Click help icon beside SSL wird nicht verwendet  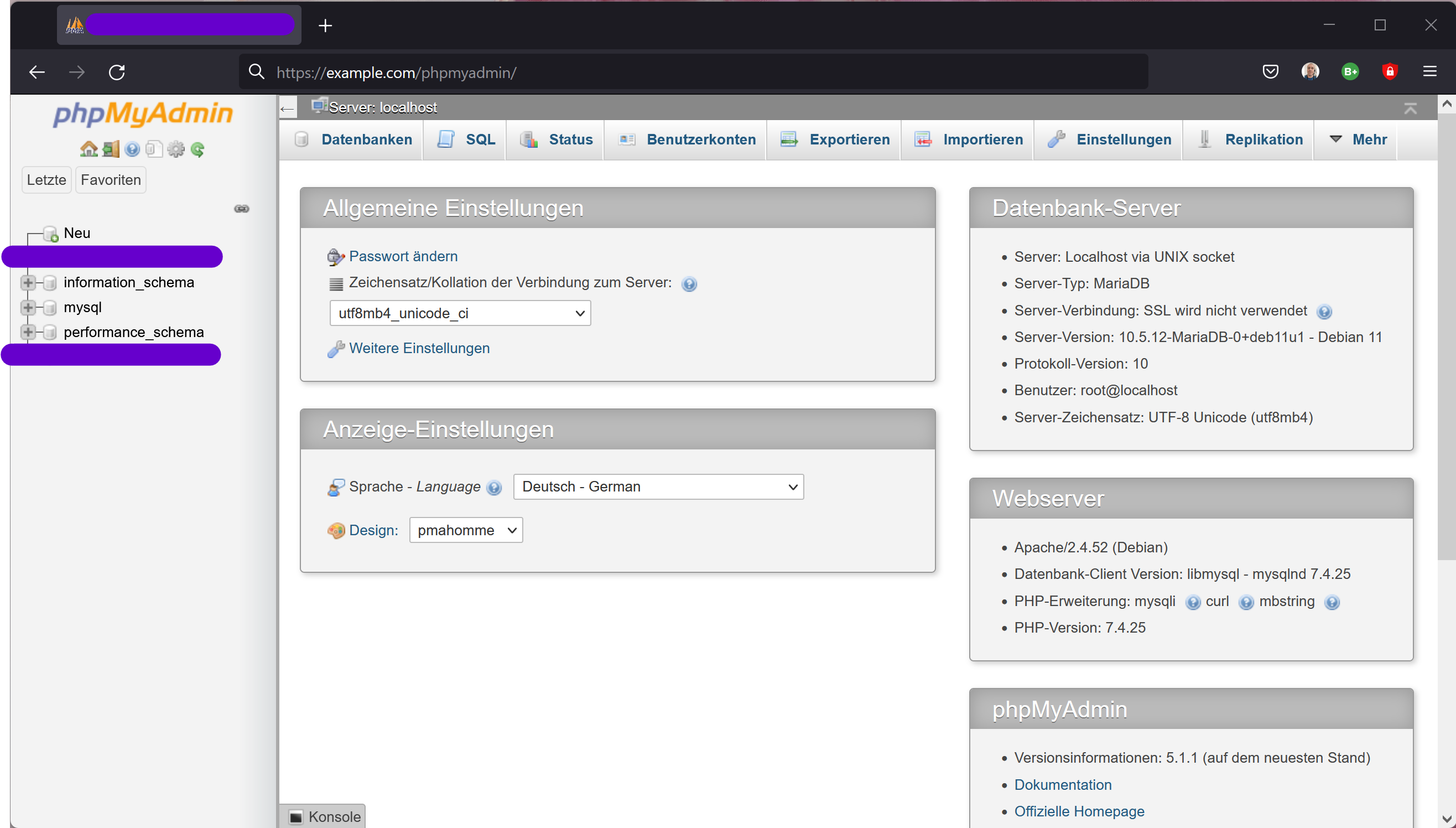[x=1324, y=312]
